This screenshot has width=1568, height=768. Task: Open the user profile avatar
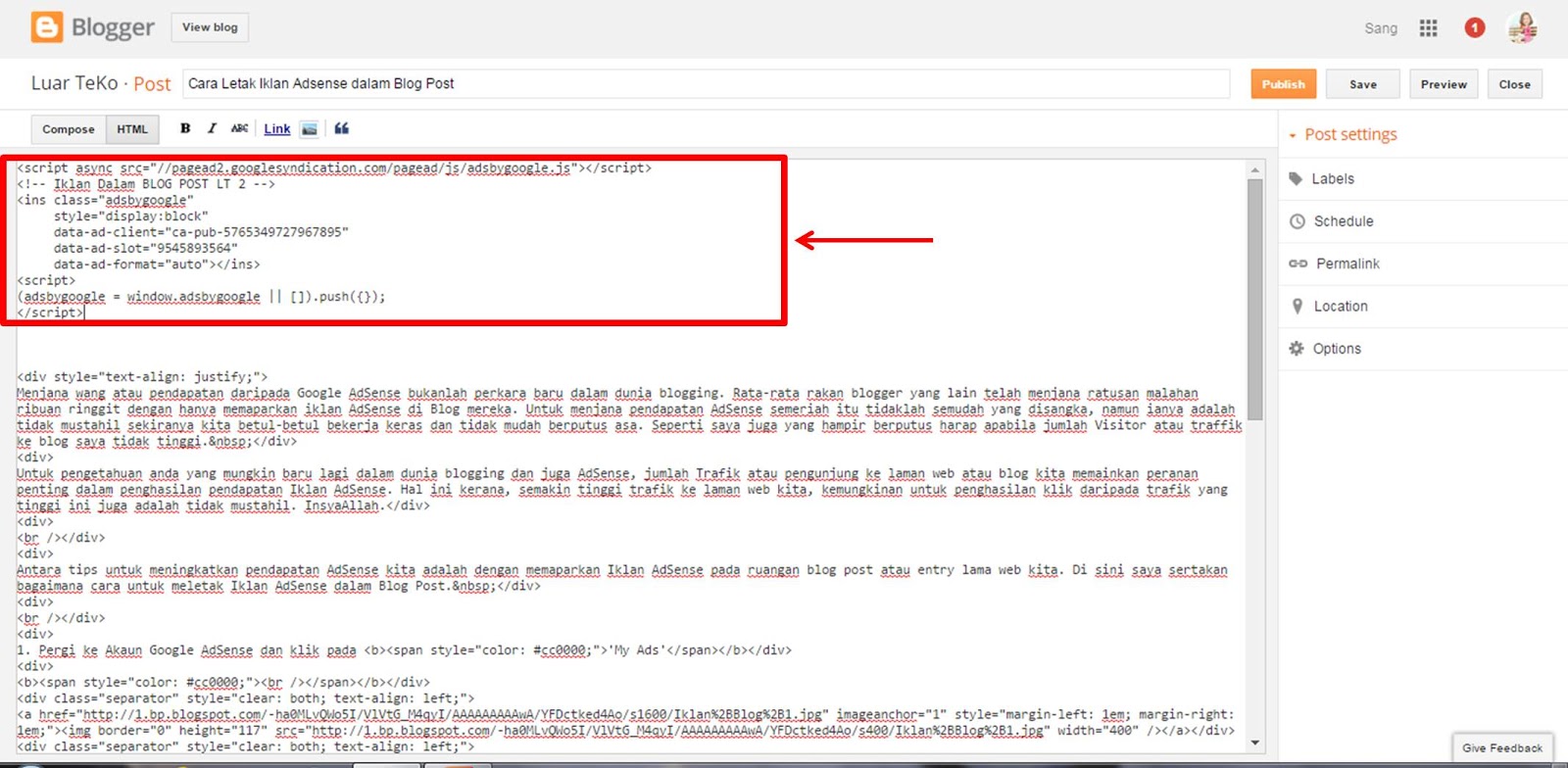tap(1522, 27)
